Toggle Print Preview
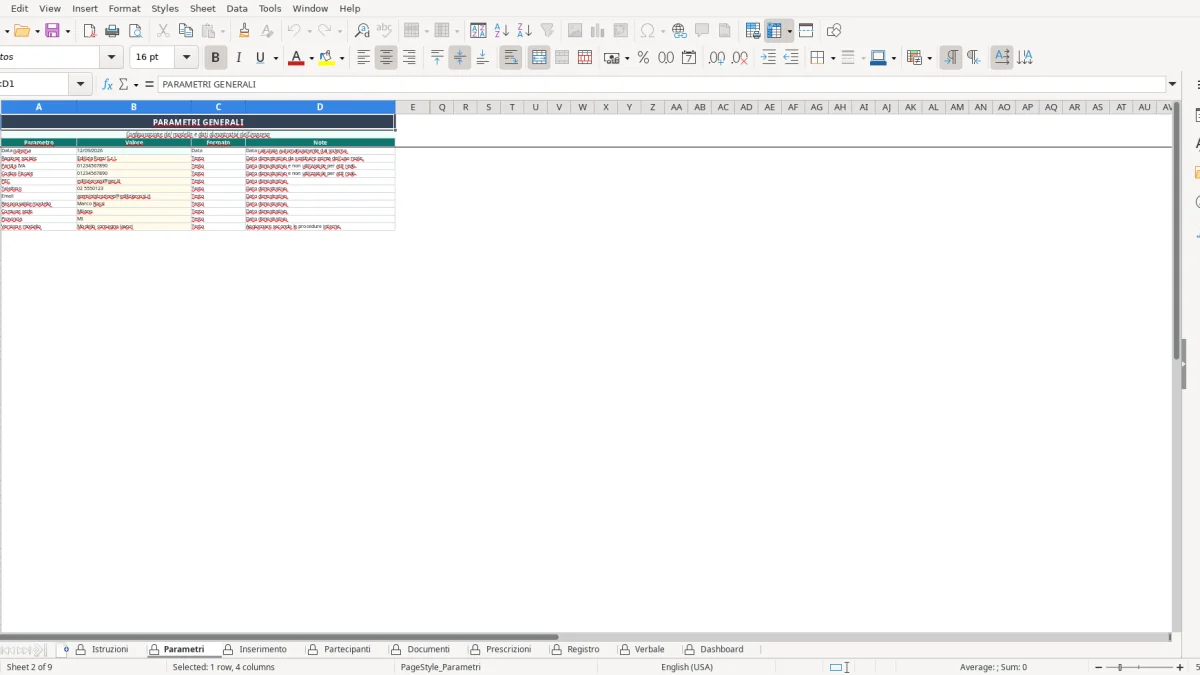The width and height of the screenshot is (1200, 675). [x=135, y=31]
